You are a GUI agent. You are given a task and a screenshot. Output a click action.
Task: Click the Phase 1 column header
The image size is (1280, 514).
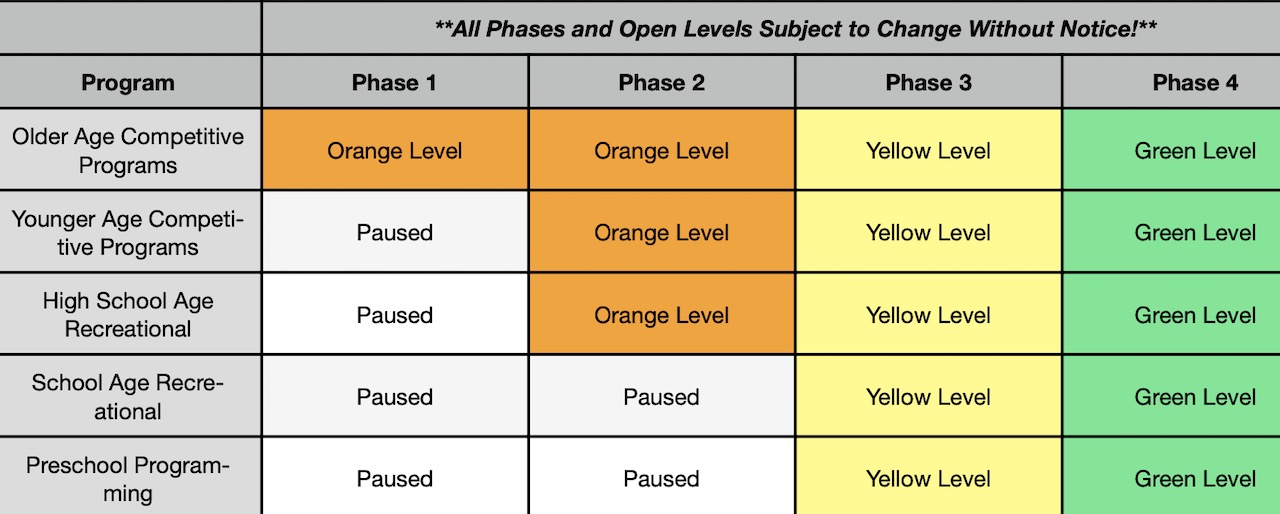[x=394, y=83]
